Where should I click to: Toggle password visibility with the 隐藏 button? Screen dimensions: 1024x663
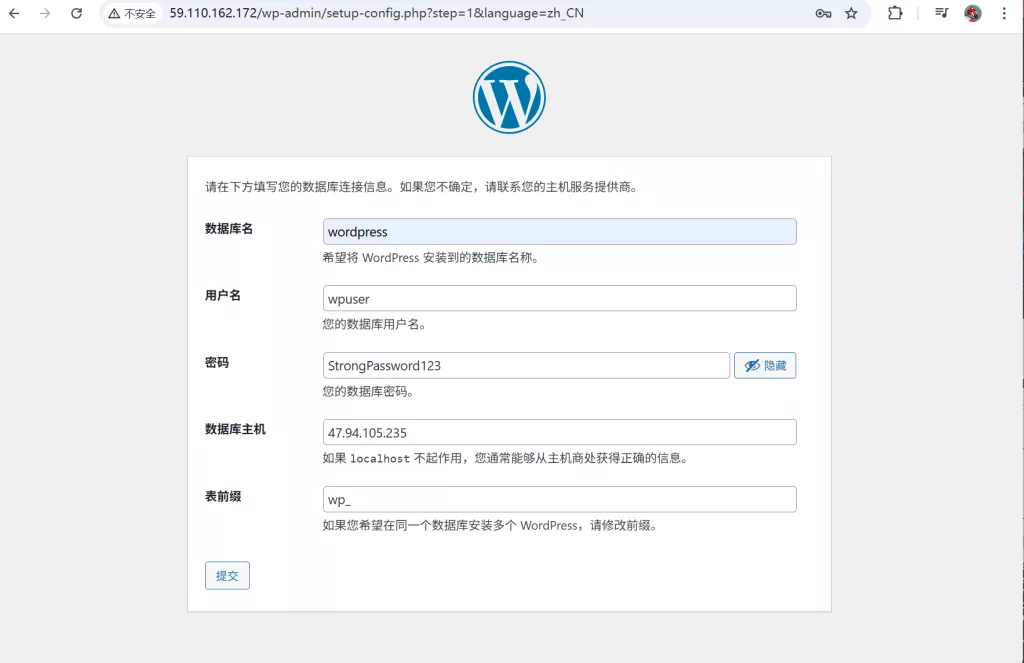(x=764, y=365)
